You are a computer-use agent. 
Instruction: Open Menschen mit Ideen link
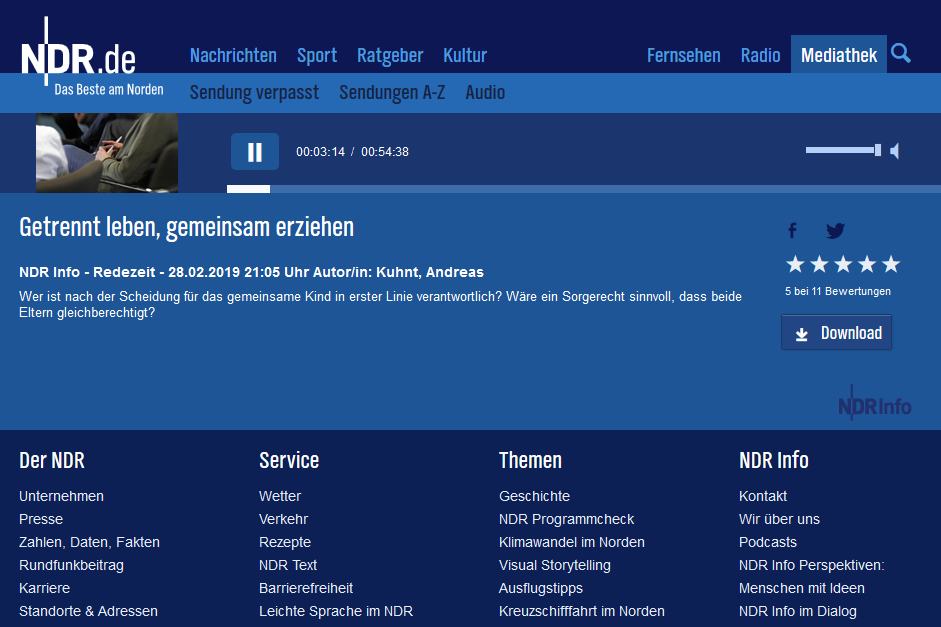pyautogui.click(x=802, y=588)
